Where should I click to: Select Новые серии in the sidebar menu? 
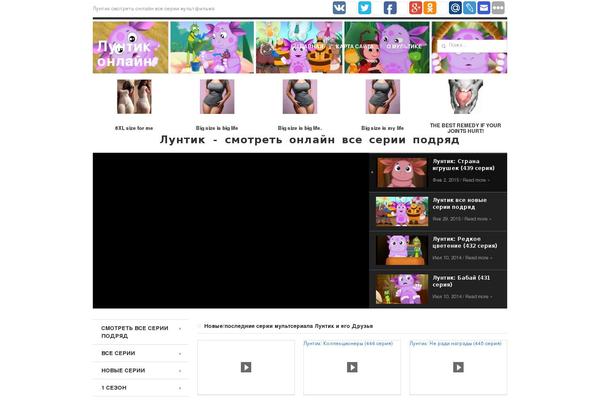123,370
